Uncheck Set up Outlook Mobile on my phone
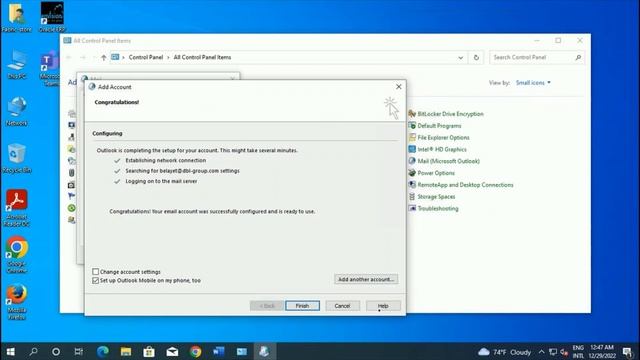640x360 pixels. 96,280
